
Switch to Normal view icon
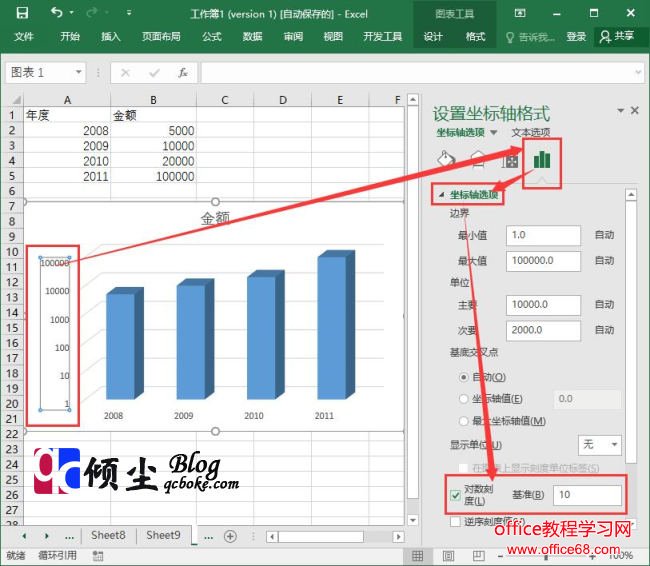coord(417,556)
